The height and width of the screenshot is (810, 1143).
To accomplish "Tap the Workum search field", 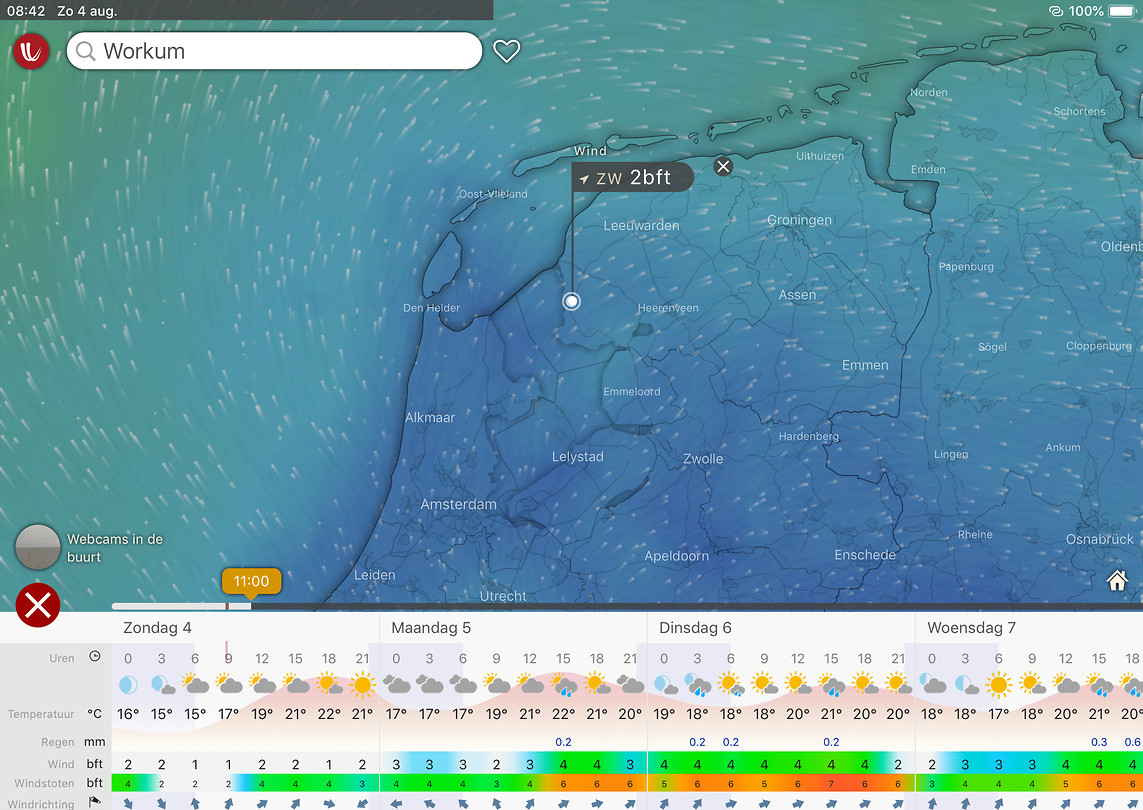I will coord(274,51).
